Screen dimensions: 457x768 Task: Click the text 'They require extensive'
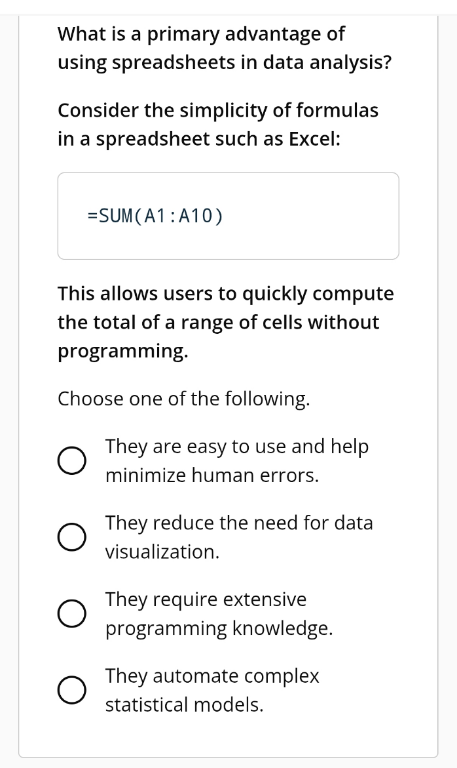click(x=206, y=600)
